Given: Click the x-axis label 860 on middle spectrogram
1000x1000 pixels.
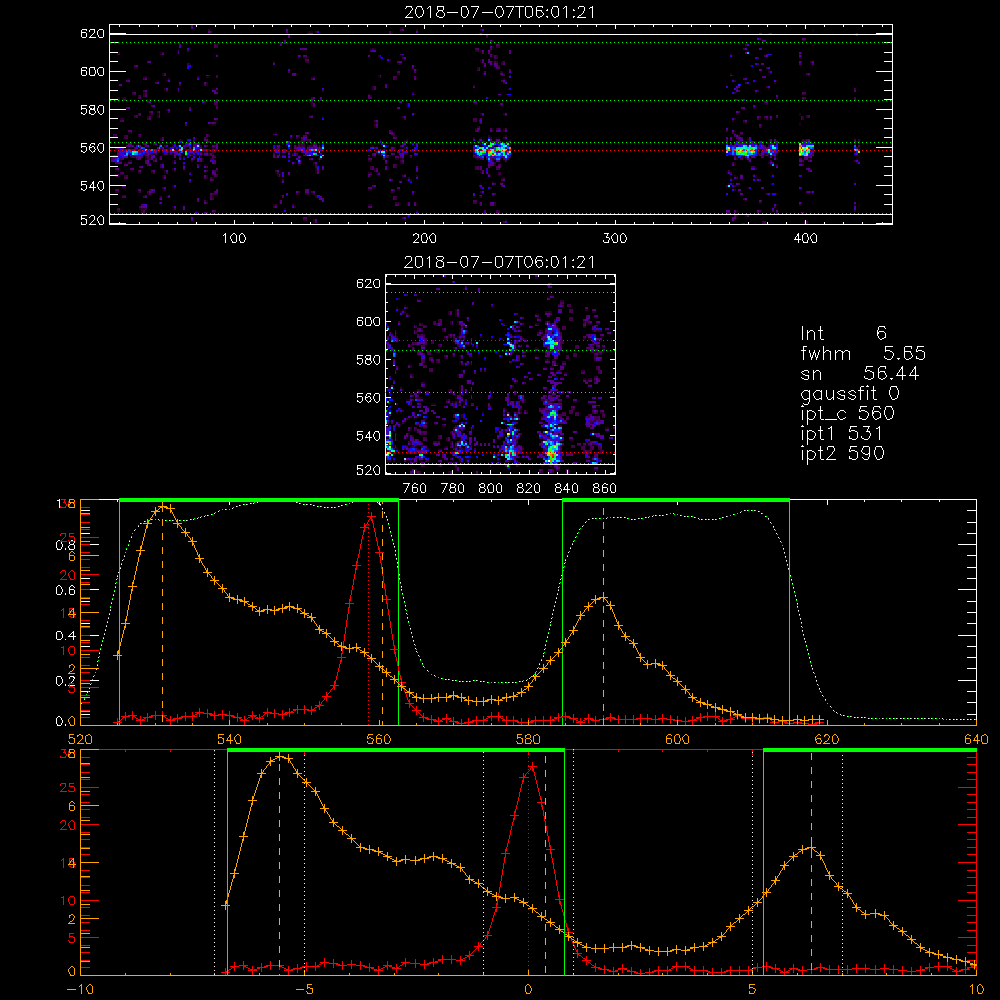Looking at the screenshot, I should tap(605, 489).
